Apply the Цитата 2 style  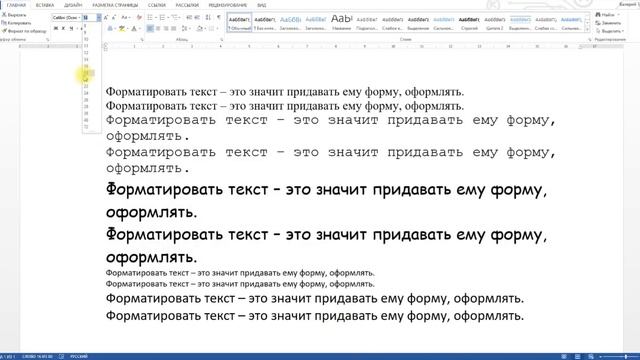[495, 22]
